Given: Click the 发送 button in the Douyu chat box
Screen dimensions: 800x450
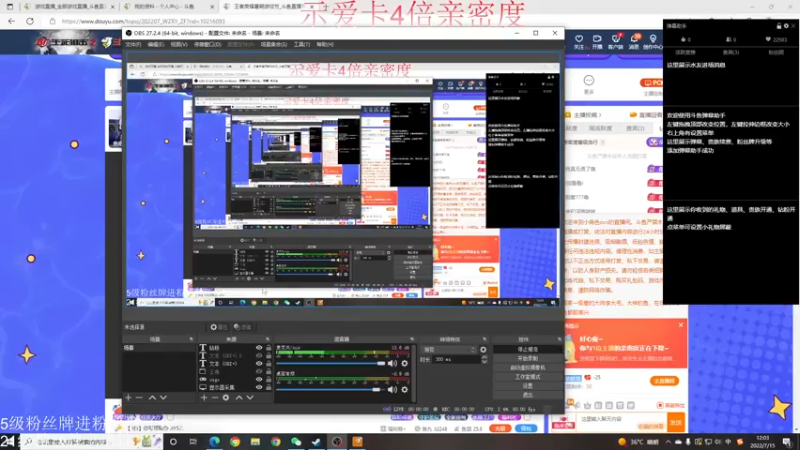Looking at the screenshot, I should (x=676, y=422).
